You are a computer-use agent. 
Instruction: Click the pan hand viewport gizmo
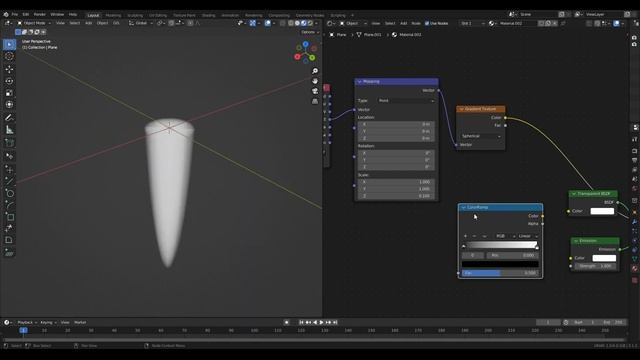coord(315,81)
